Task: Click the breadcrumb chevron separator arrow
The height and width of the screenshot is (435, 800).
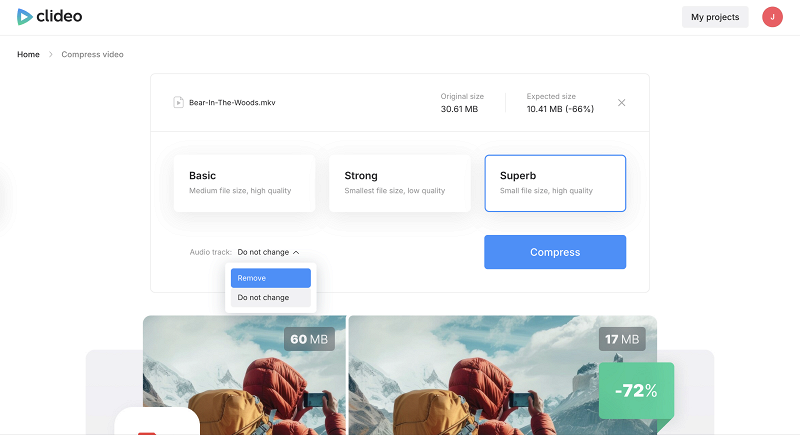Action: tap(51, 55)
